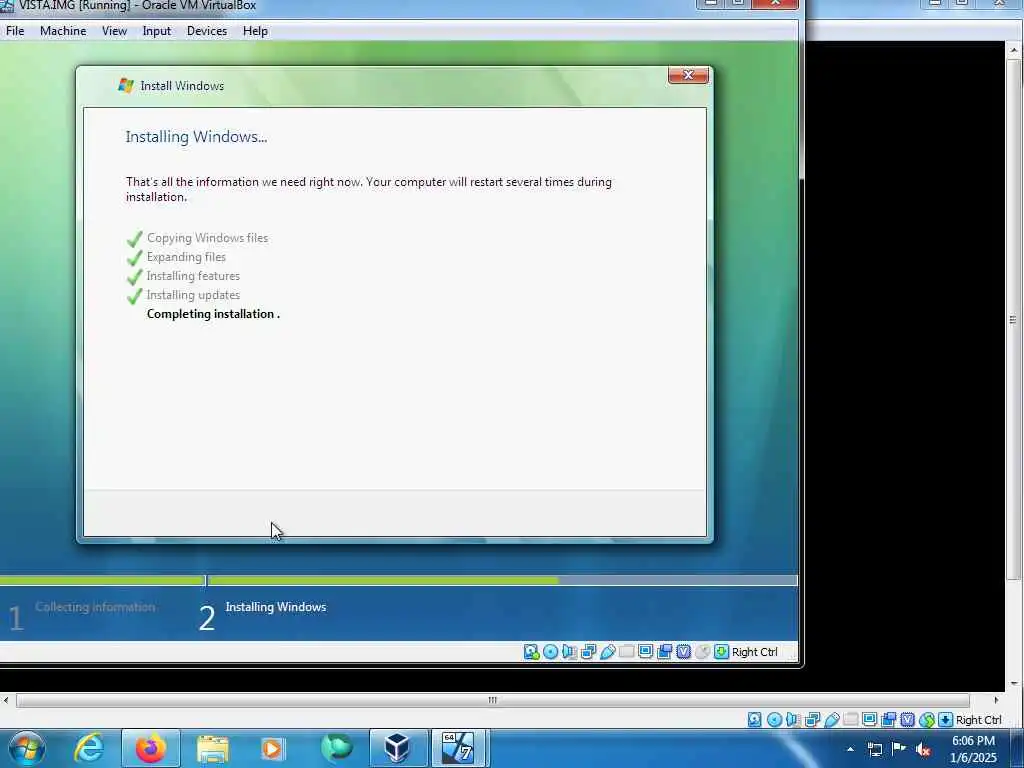Click 'Installing updates' step text
The image size is (1024, 768).
point(193,295)
